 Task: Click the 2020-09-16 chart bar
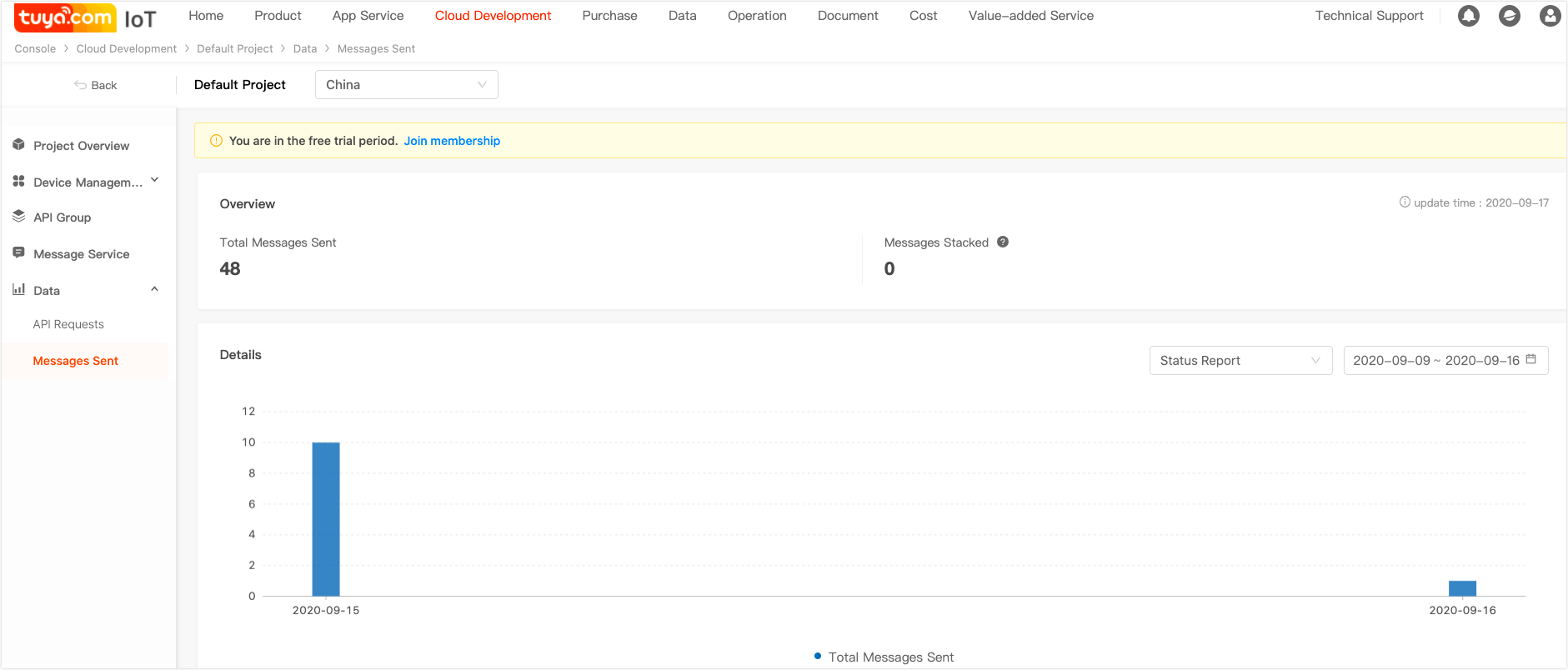point(1462,588)
